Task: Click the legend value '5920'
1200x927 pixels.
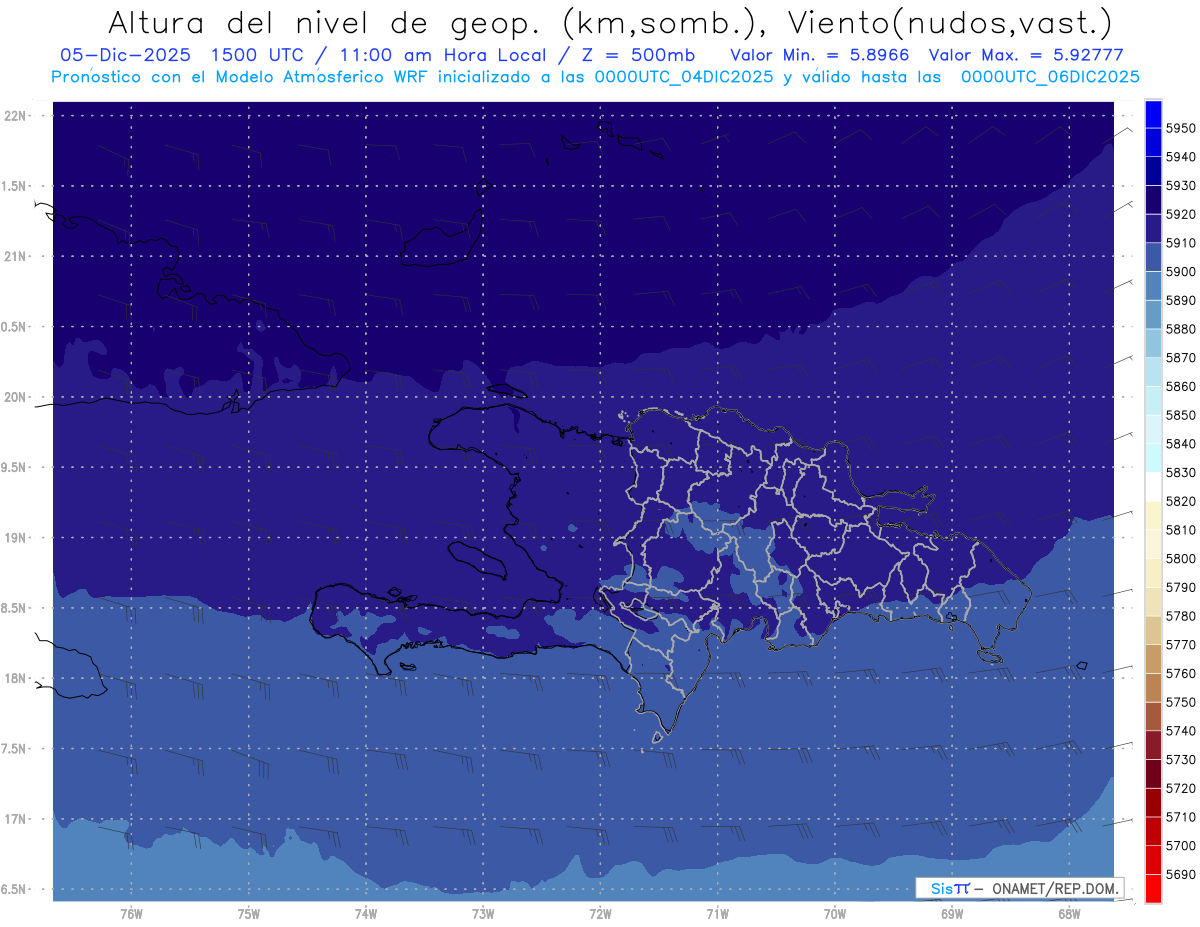Action: click(1180, 214)
